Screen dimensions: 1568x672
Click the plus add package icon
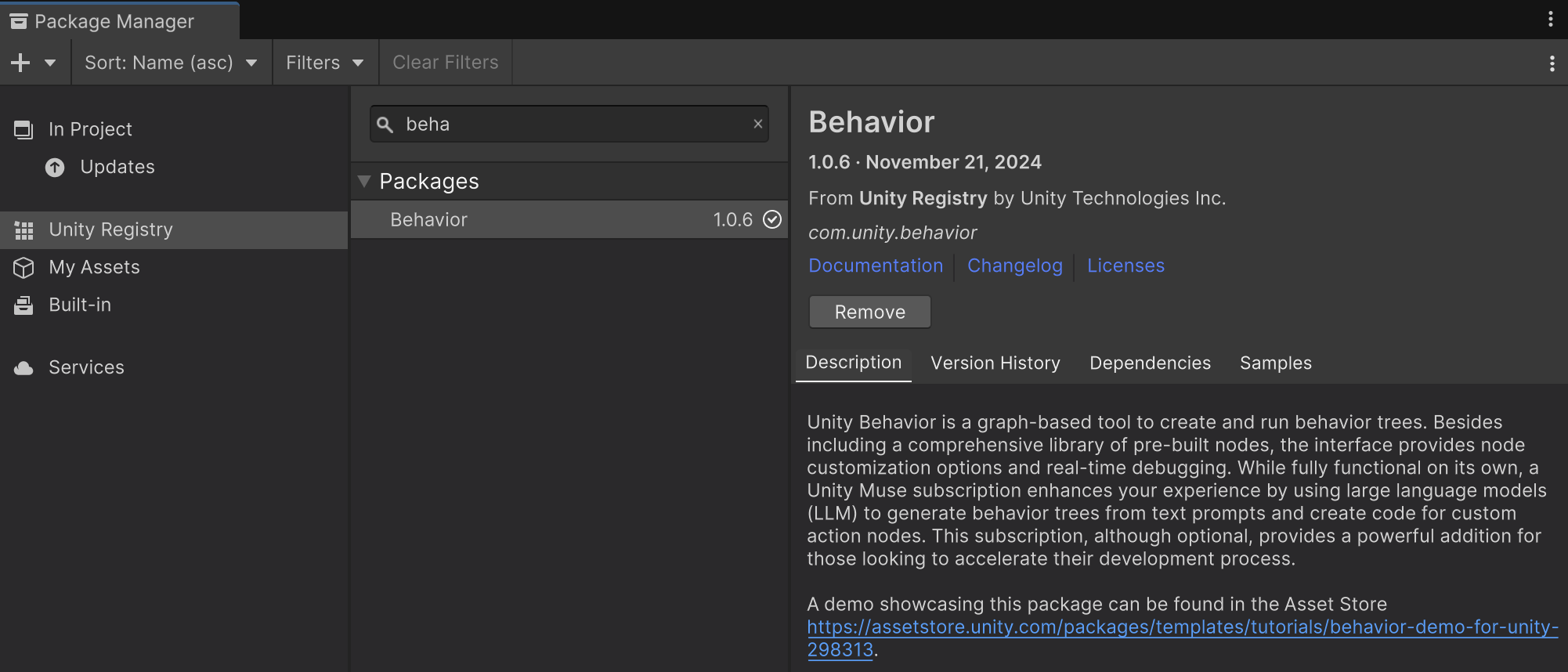tap(21, 63)
